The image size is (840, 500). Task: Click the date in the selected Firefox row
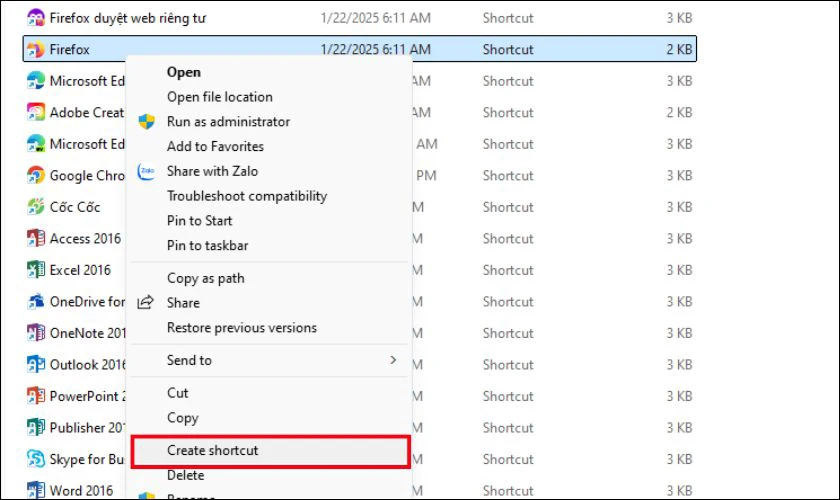(x=376, y=49)
